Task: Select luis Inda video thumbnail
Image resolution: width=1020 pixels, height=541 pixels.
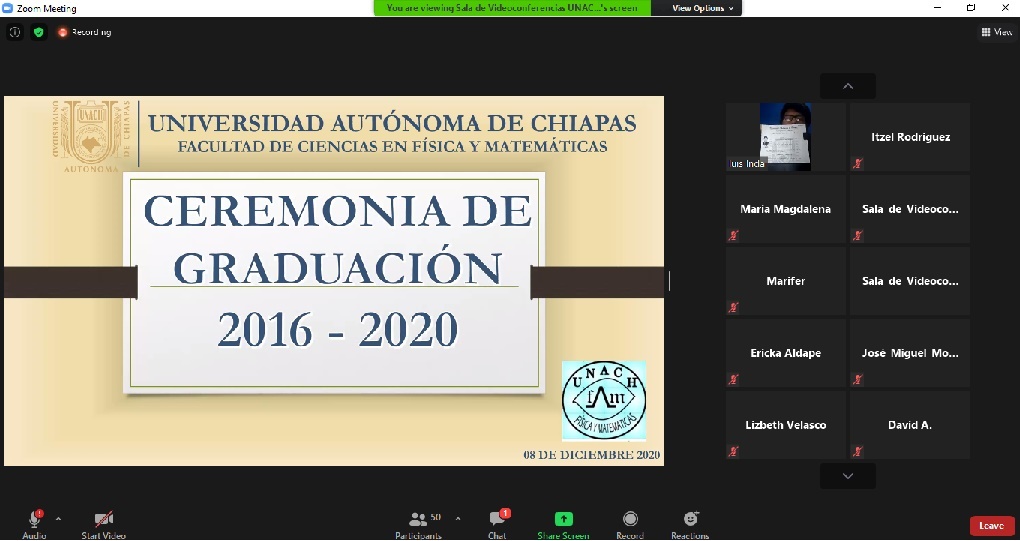Action: click(x=786, y=137)
